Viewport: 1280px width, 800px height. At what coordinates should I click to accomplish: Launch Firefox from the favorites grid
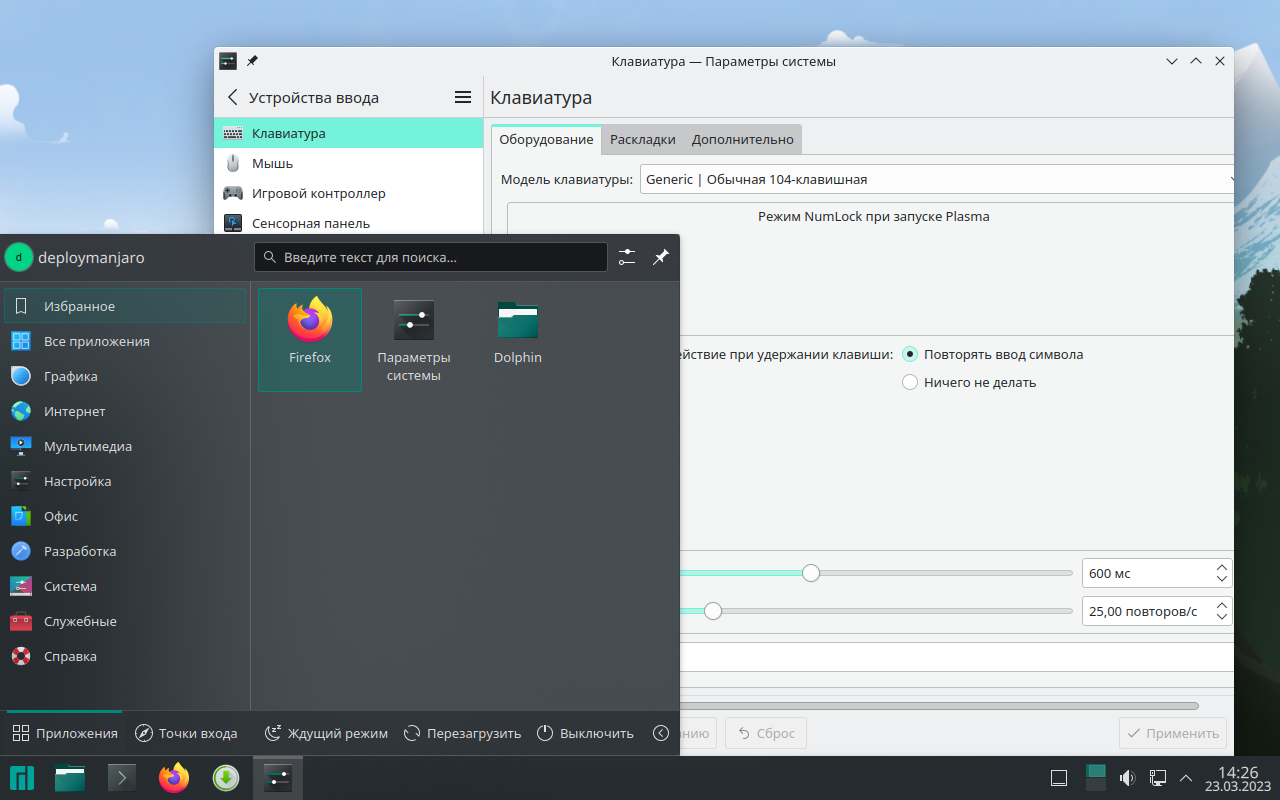[310, 340]
